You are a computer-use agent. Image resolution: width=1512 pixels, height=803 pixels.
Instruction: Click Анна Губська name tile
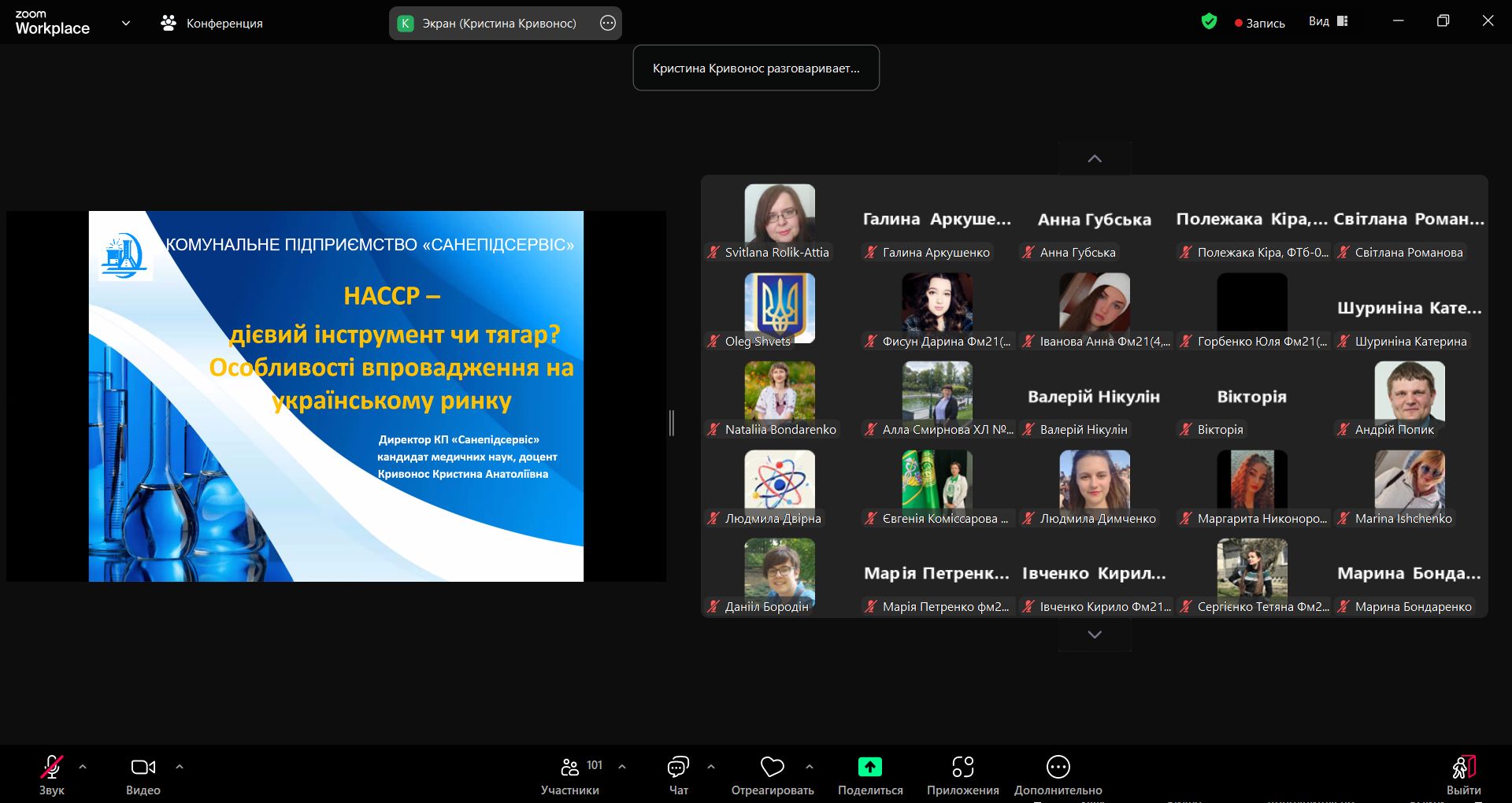(1095, 220)
